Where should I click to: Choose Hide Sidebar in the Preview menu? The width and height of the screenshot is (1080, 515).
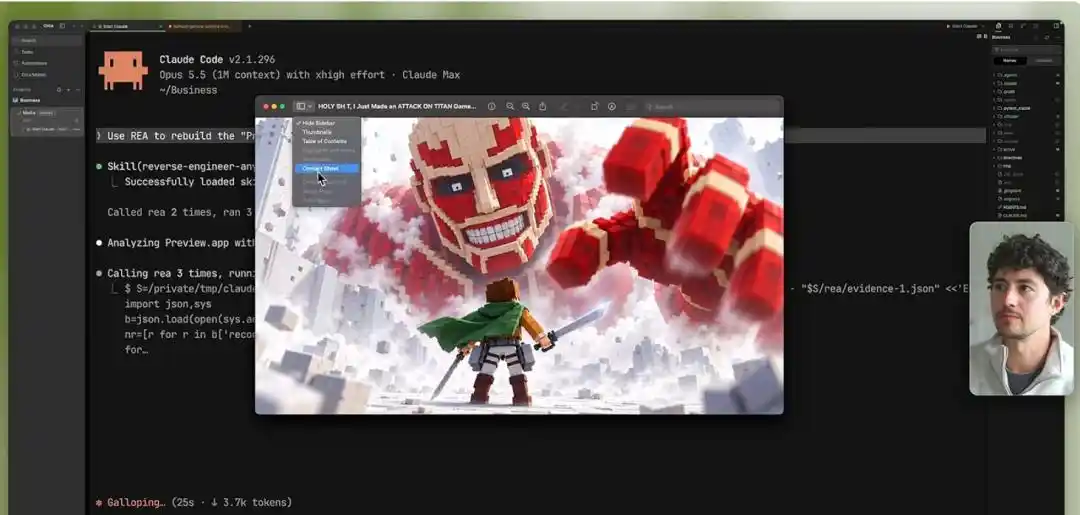click(327, 123)
